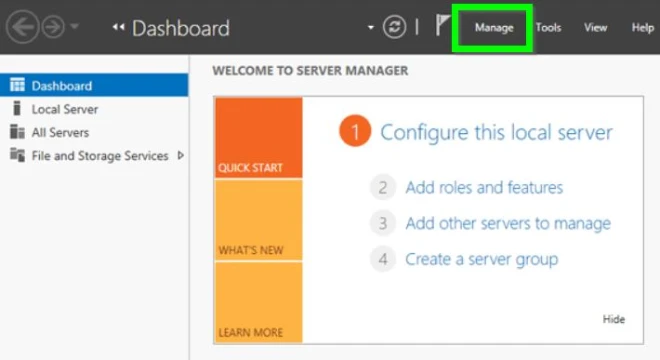Select Dashboard in the sidebar
Image resolution: width=660 pixels, height=360 pixels.
click(x=94, y=85)
